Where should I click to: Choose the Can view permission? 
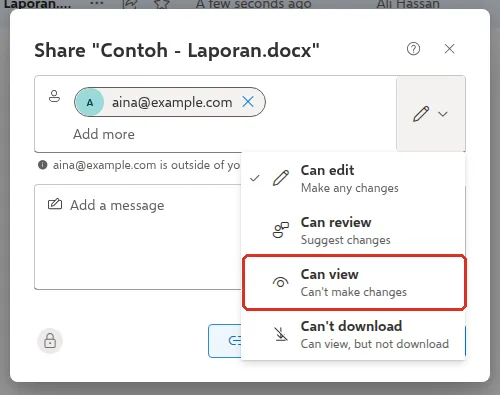point(354,283)
